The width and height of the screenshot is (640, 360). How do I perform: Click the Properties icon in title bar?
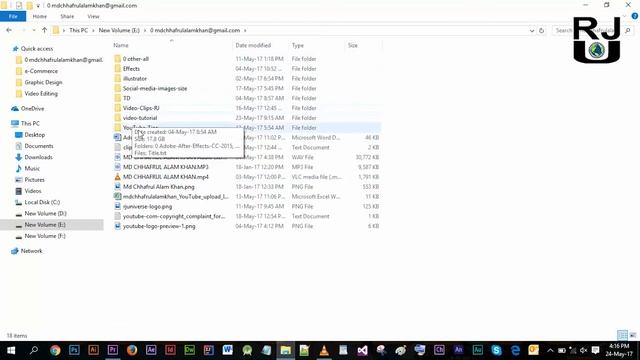click(19, 6)
